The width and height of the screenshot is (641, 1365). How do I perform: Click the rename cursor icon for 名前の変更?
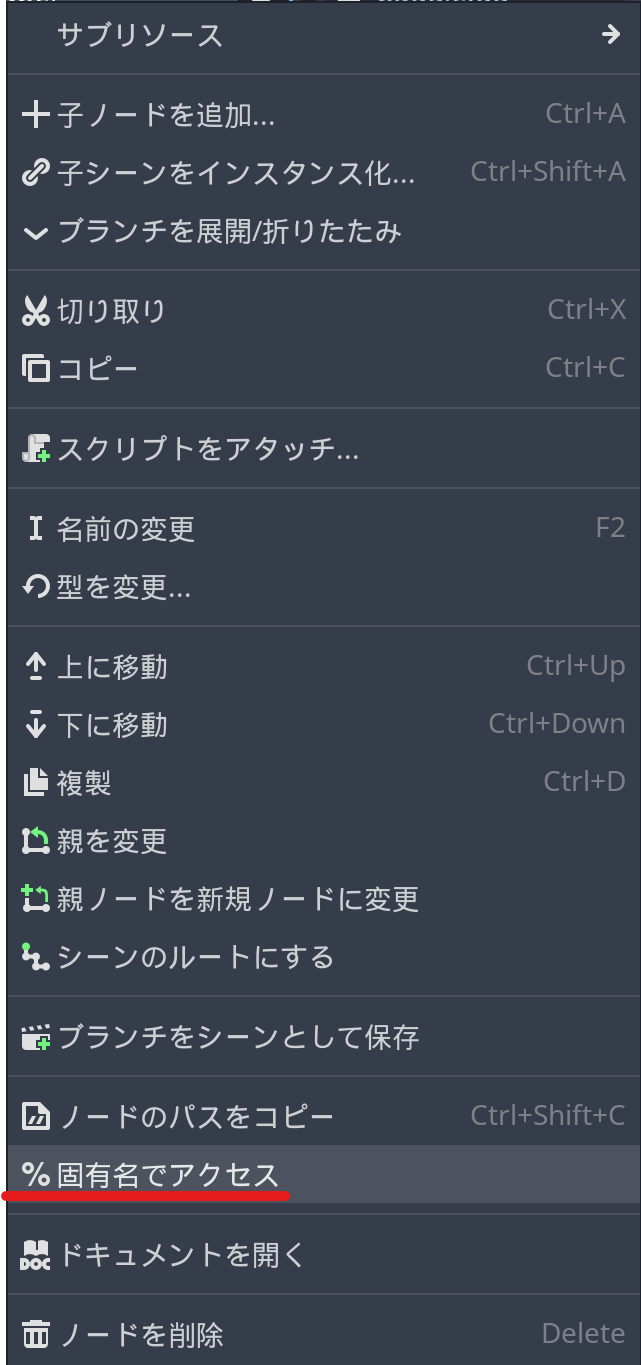coord(35,529)
